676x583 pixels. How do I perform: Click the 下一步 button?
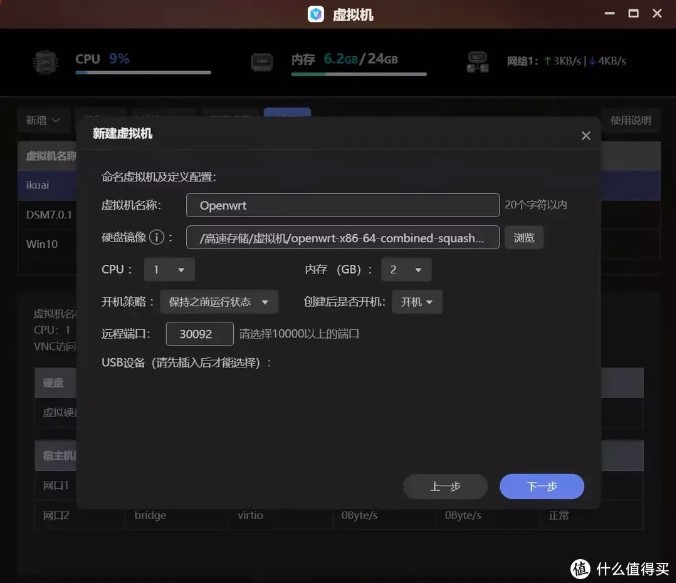pyautogui.click(x=542, y=486)
